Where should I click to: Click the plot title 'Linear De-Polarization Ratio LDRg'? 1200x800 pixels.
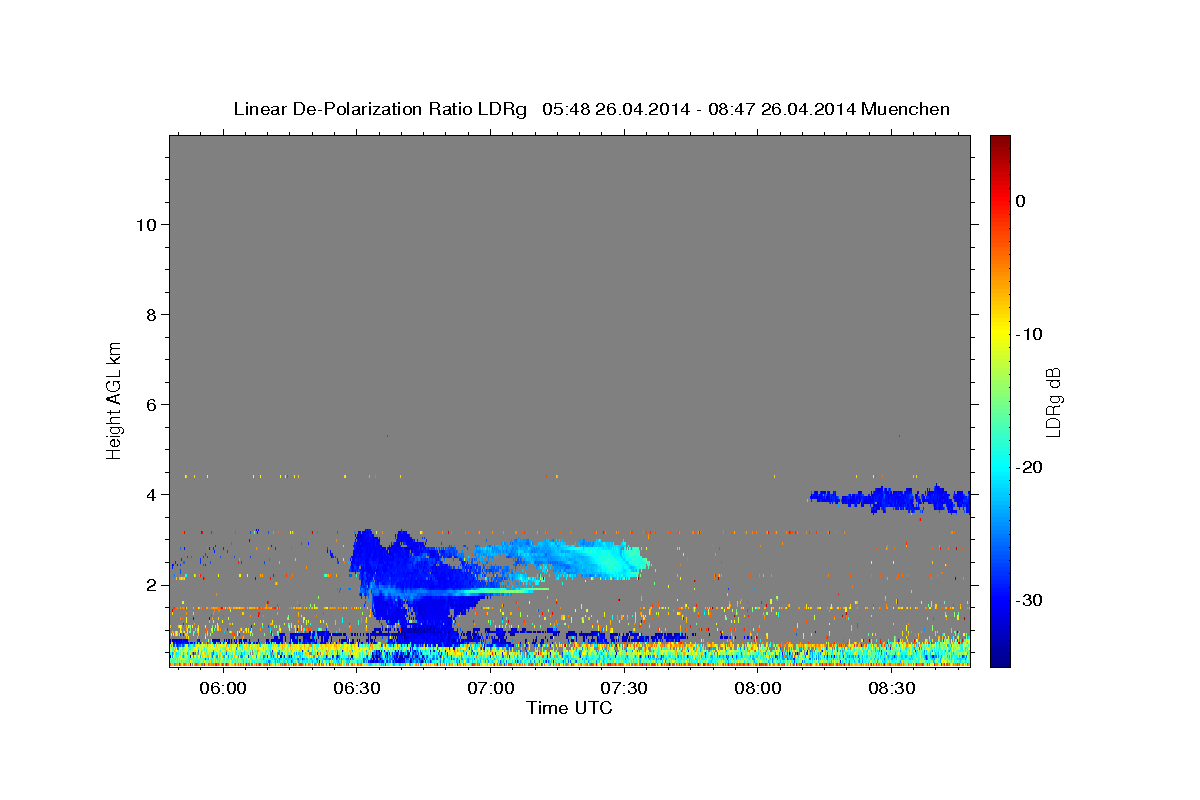coord(380,109)
